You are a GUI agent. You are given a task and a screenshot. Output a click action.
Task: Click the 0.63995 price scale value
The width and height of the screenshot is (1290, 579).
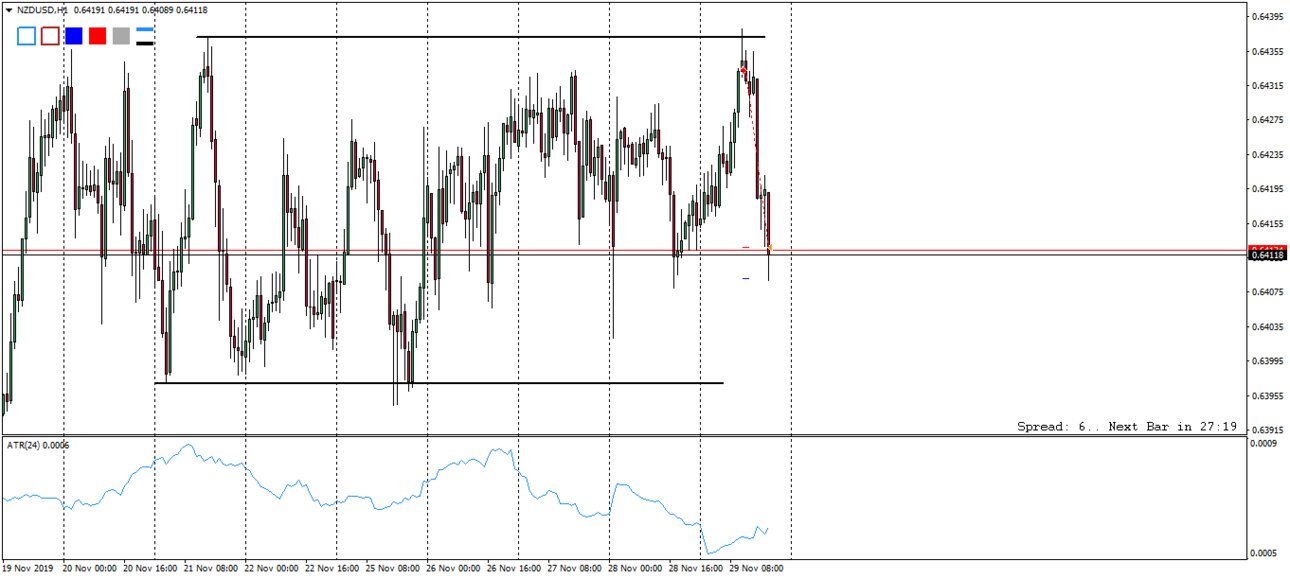[x=1266, y=361]
